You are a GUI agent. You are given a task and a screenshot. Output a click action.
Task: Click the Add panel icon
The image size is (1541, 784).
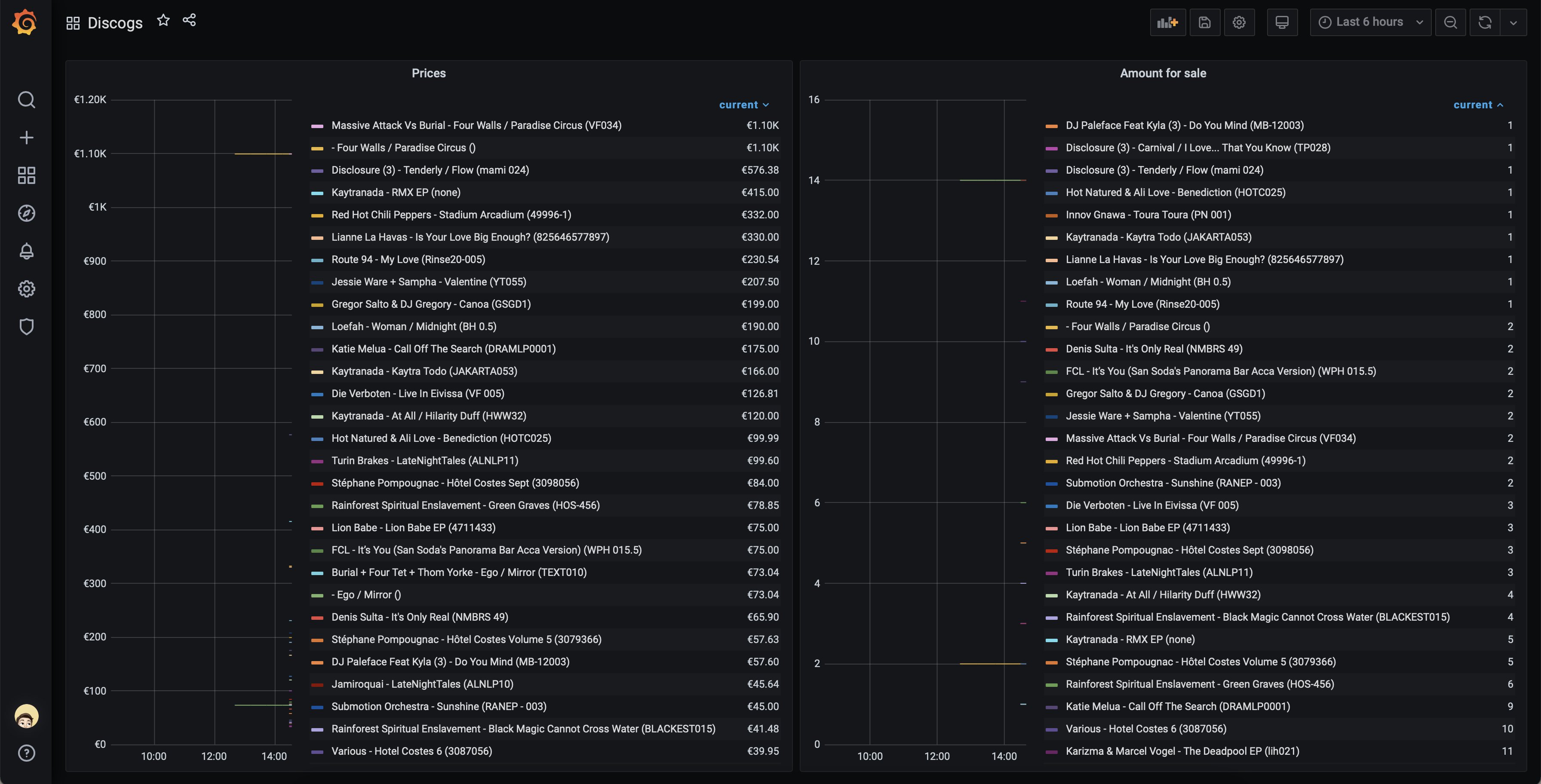(1168, 23)
